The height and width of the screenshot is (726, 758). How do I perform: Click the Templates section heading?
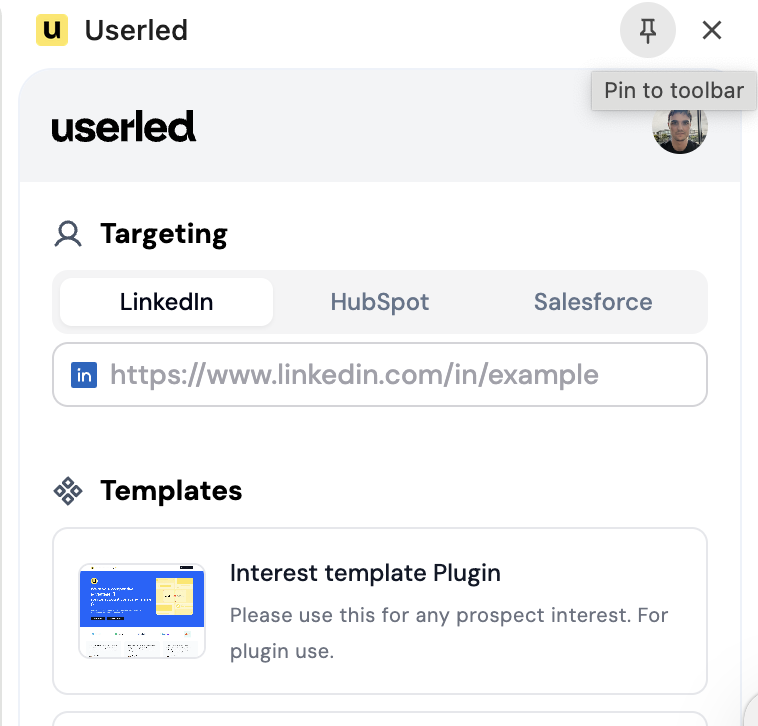(171, 491)
